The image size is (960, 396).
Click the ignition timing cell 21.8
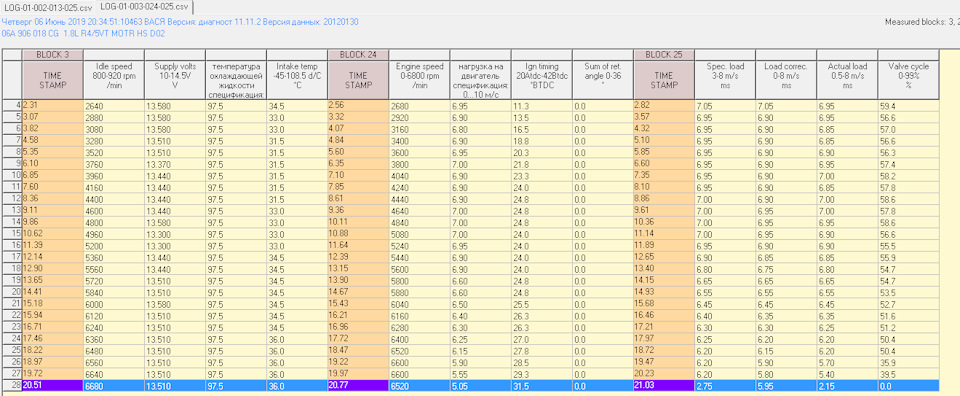pyautogui.click(x=541, y=164)
